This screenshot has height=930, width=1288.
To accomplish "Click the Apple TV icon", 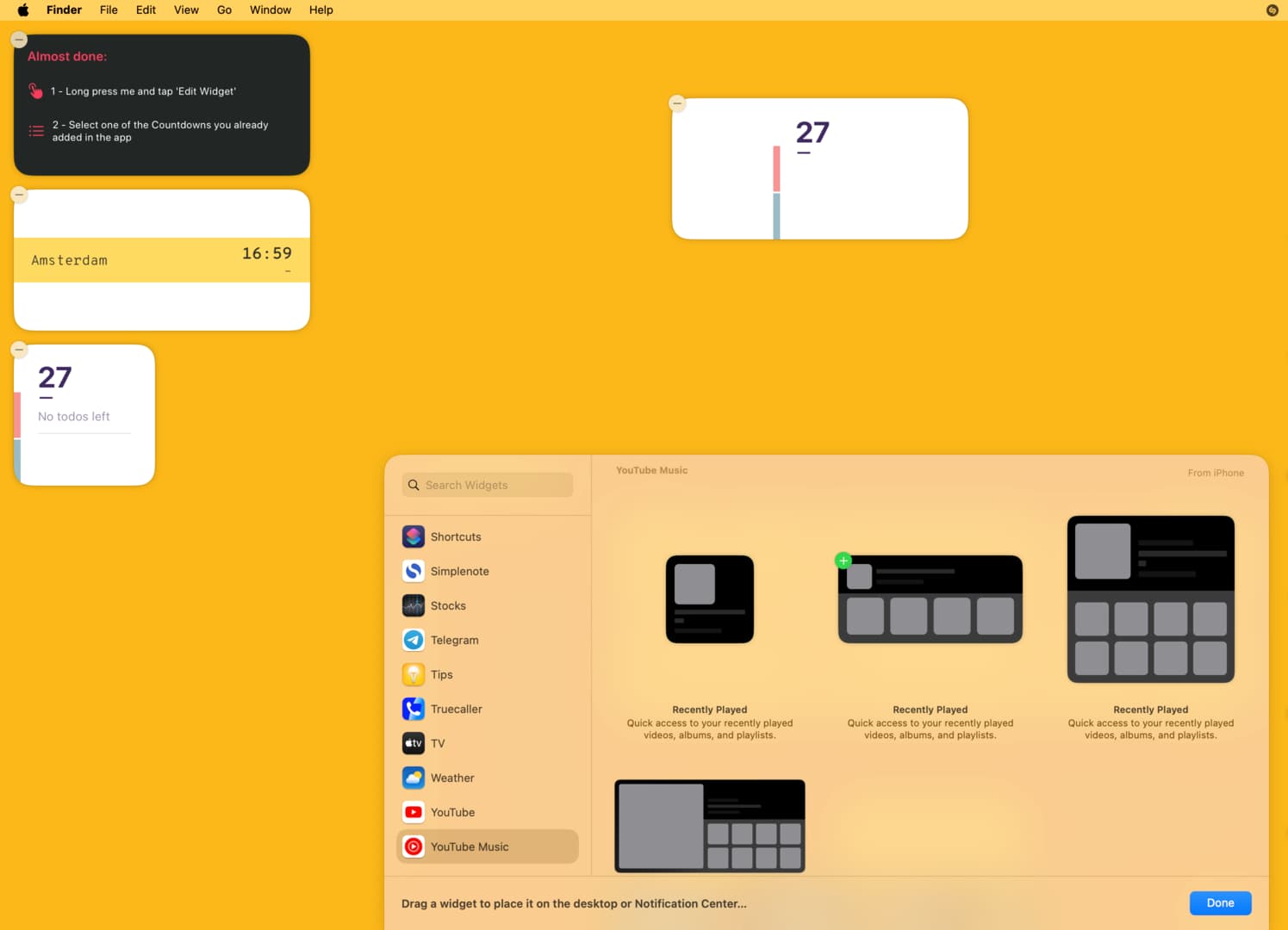I will coord(414,743).
